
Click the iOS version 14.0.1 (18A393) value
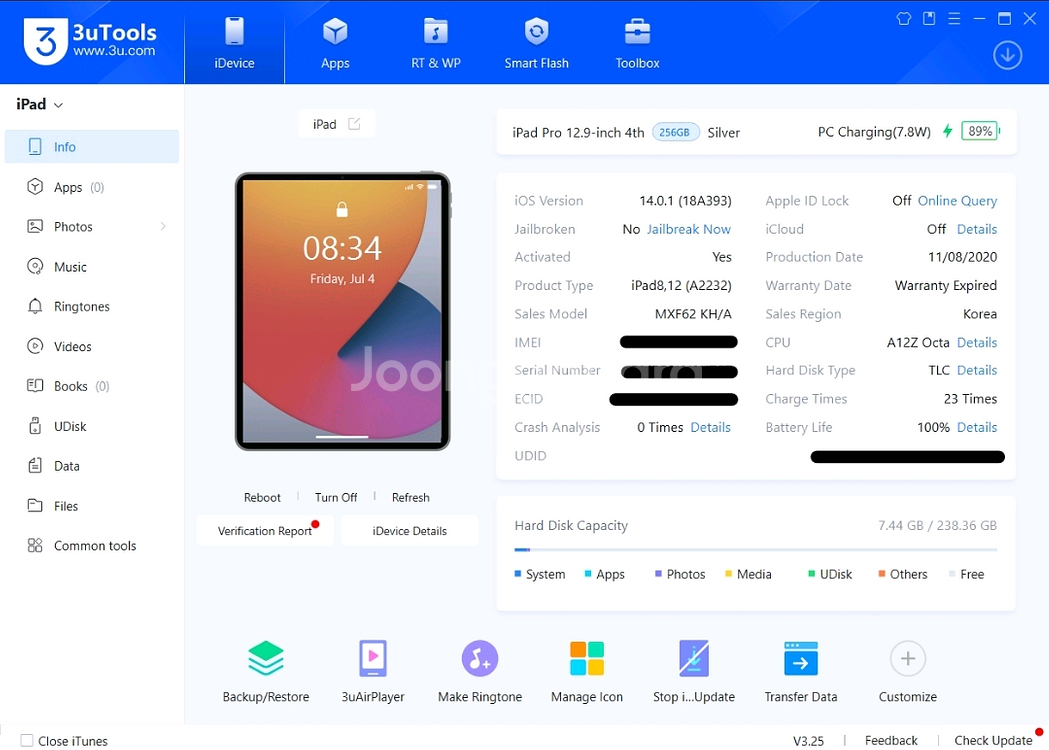(x=685, y=201)
